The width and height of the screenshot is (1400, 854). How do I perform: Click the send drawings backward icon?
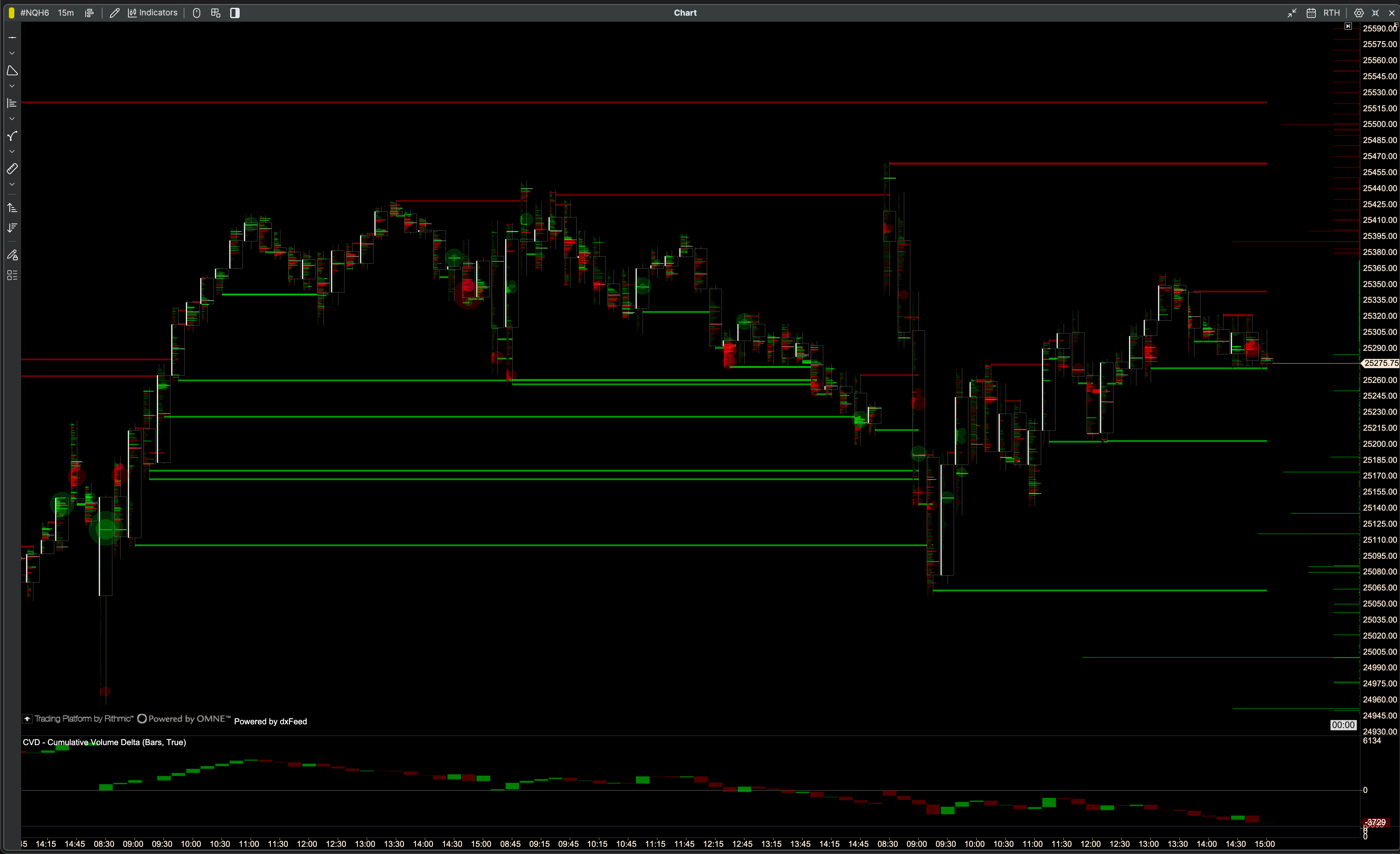coord(12,228)
